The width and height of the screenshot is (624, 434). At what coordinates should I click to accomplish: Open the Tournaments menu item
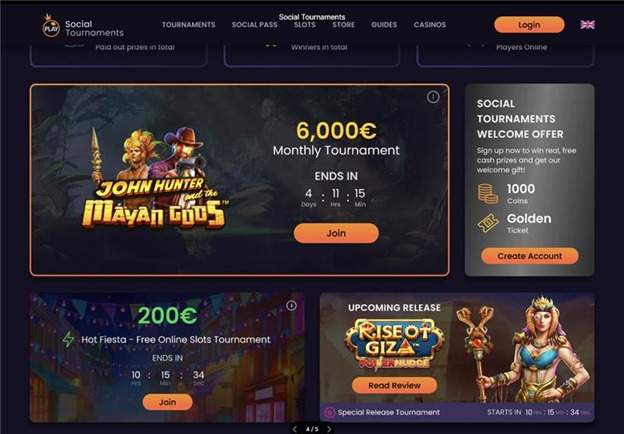(189, 25)
